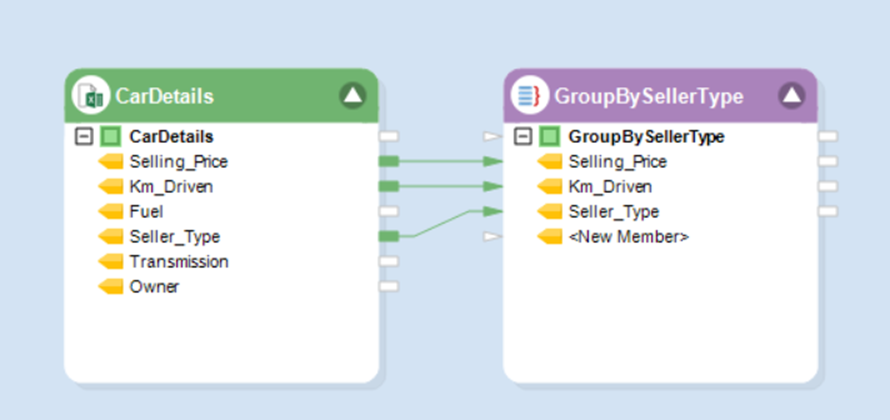Collapse the GroupBySellerType object with arrow button
Image resolution: width=890 pixels, height=420 pixels.
pyautogui.click(x=791, y=96)
